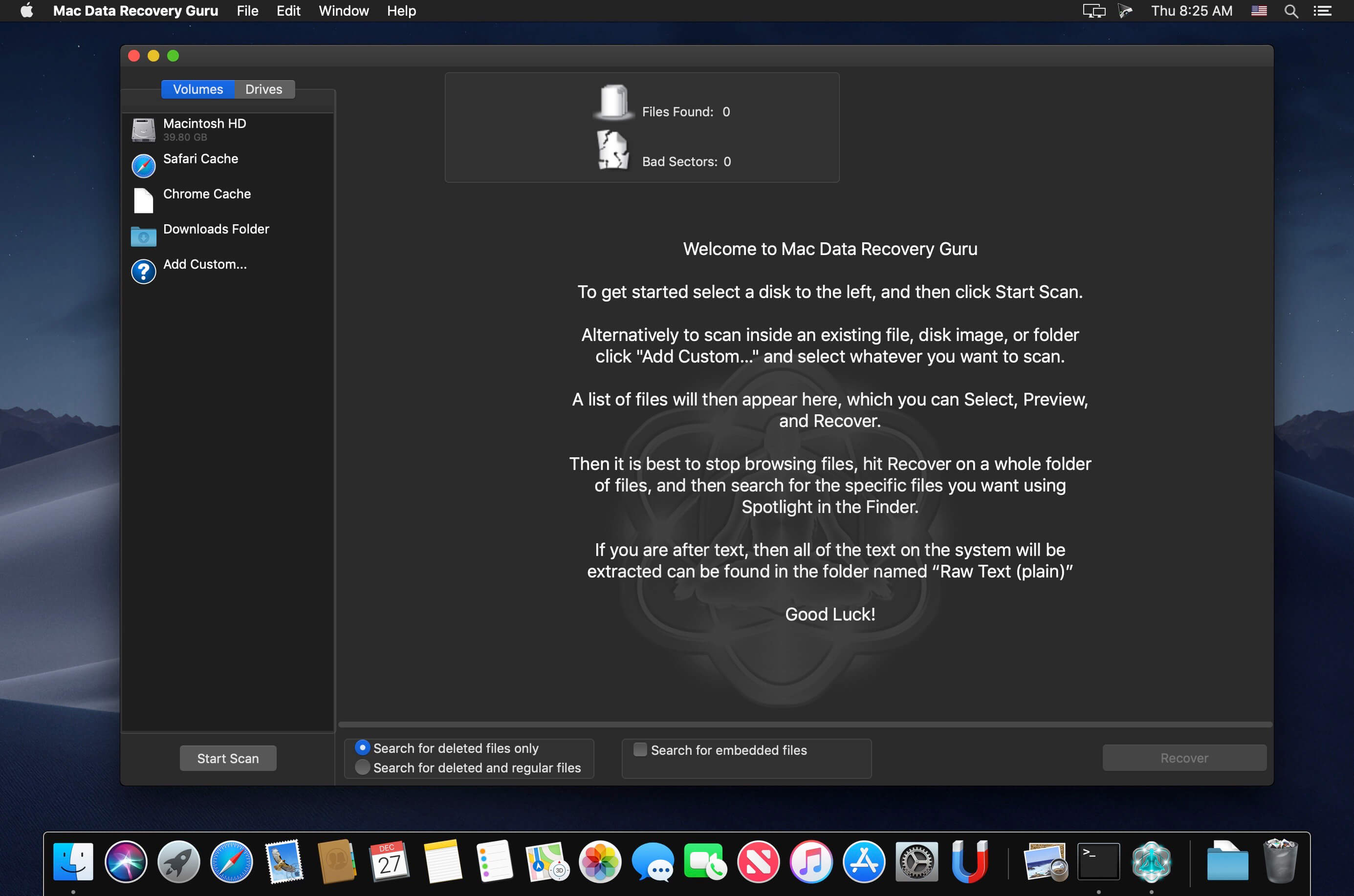Open iTunes music icon in Dock
1354x896 pixels.
[x=811, y=862]
